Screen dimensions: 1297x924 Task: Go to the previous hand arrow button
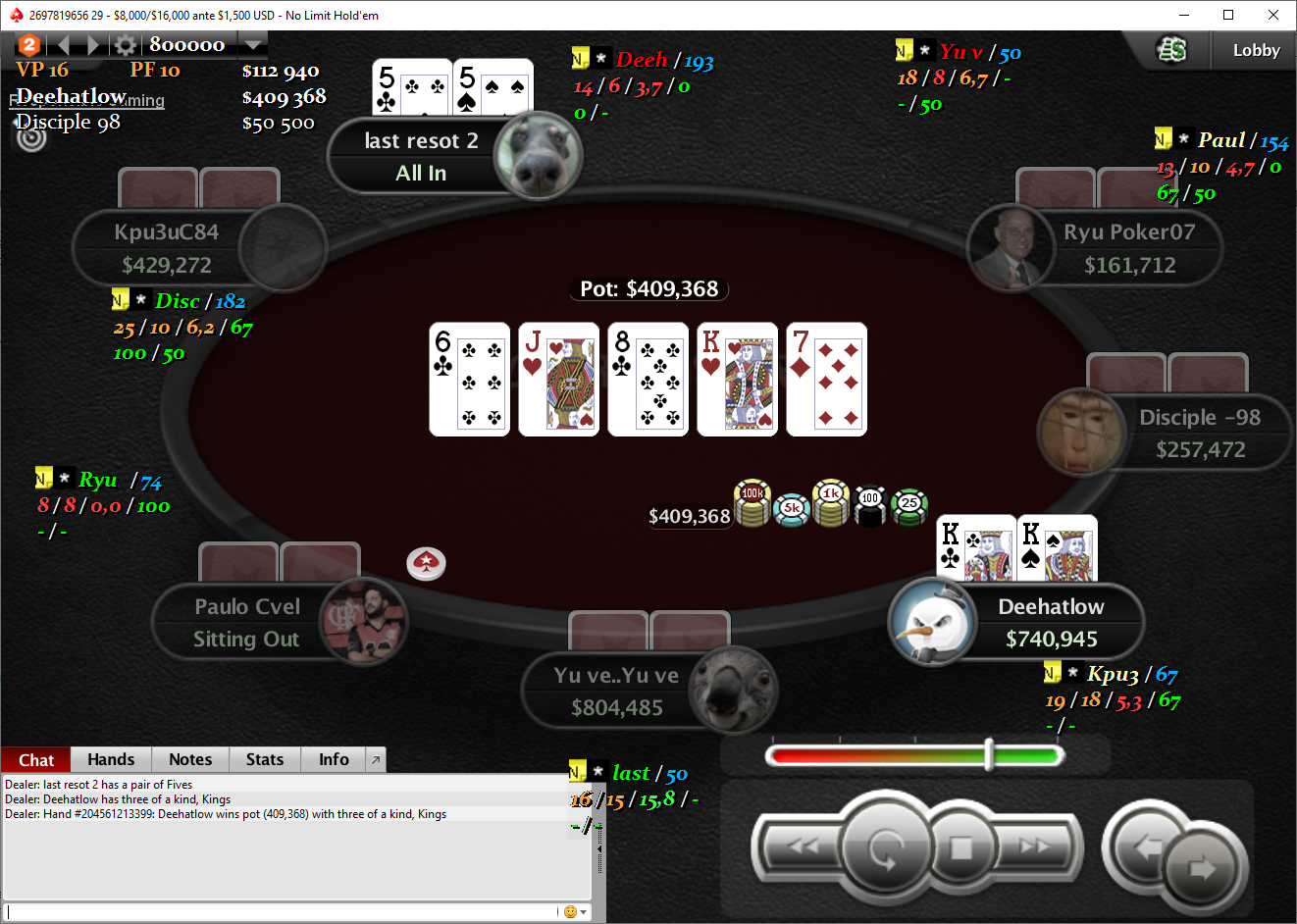coord(1146,847)
